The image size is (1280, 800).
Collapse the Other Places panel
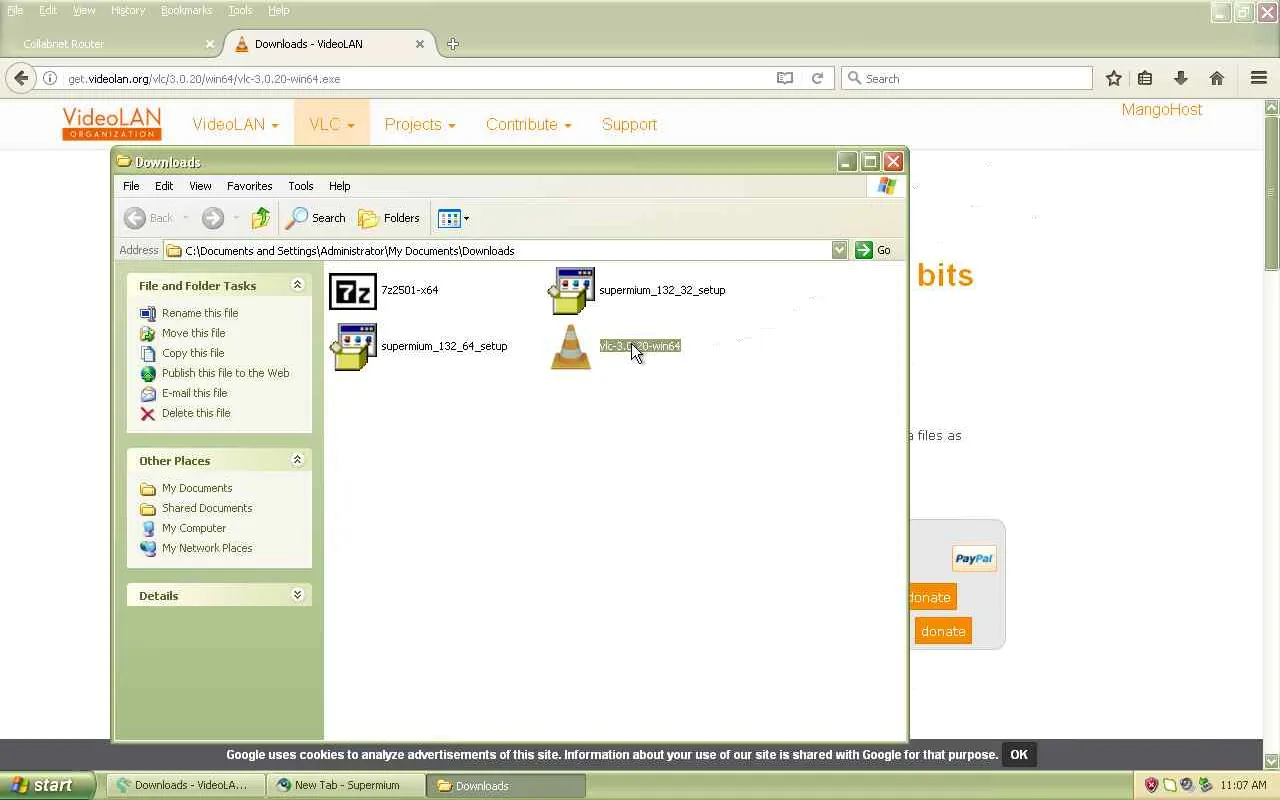coord(297,460)
